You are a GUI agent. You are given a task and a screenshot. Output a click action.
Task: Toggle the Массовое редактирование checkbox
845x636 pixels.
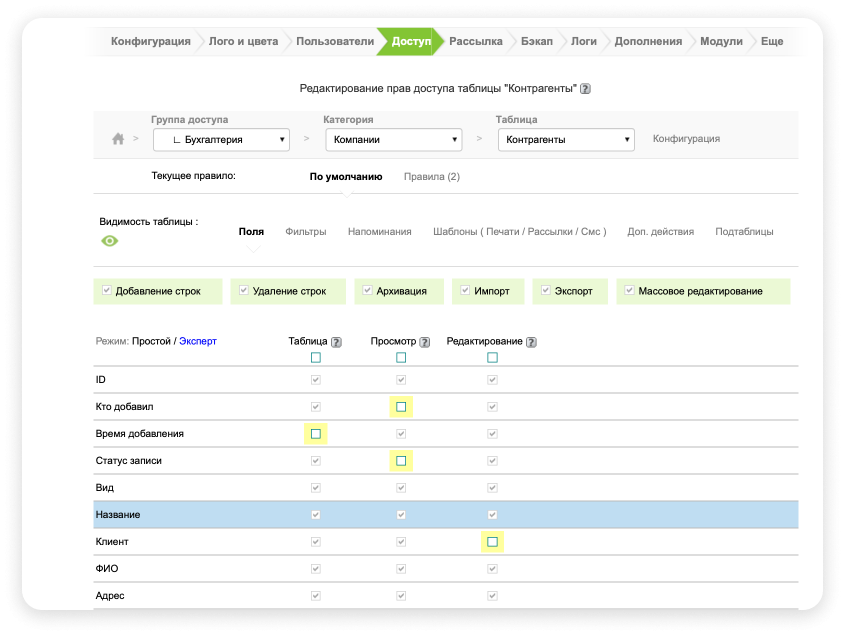coord(629,291)
